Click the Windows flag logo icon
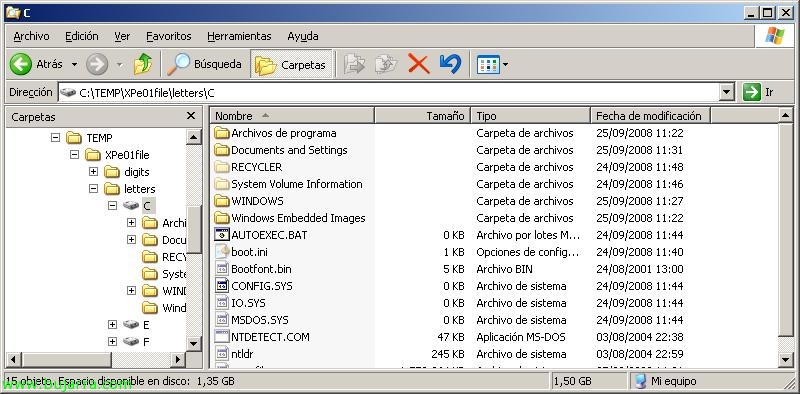 [x=774, y=36]
